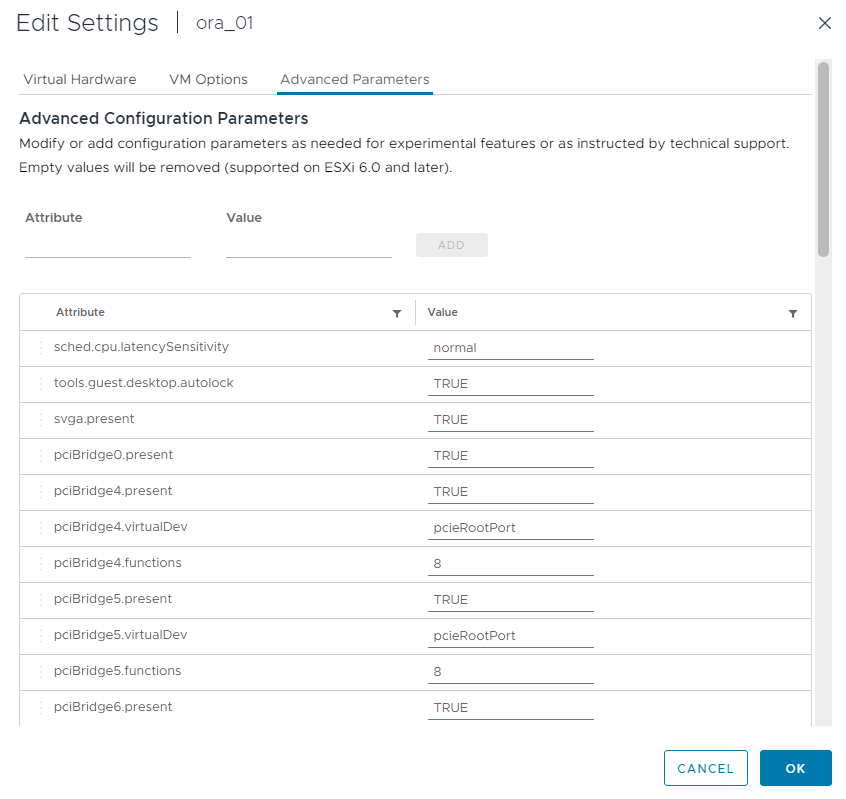This screenshot has width=846, height=799.
Task: Click the ADD parameter button
Action: (451, 245)
